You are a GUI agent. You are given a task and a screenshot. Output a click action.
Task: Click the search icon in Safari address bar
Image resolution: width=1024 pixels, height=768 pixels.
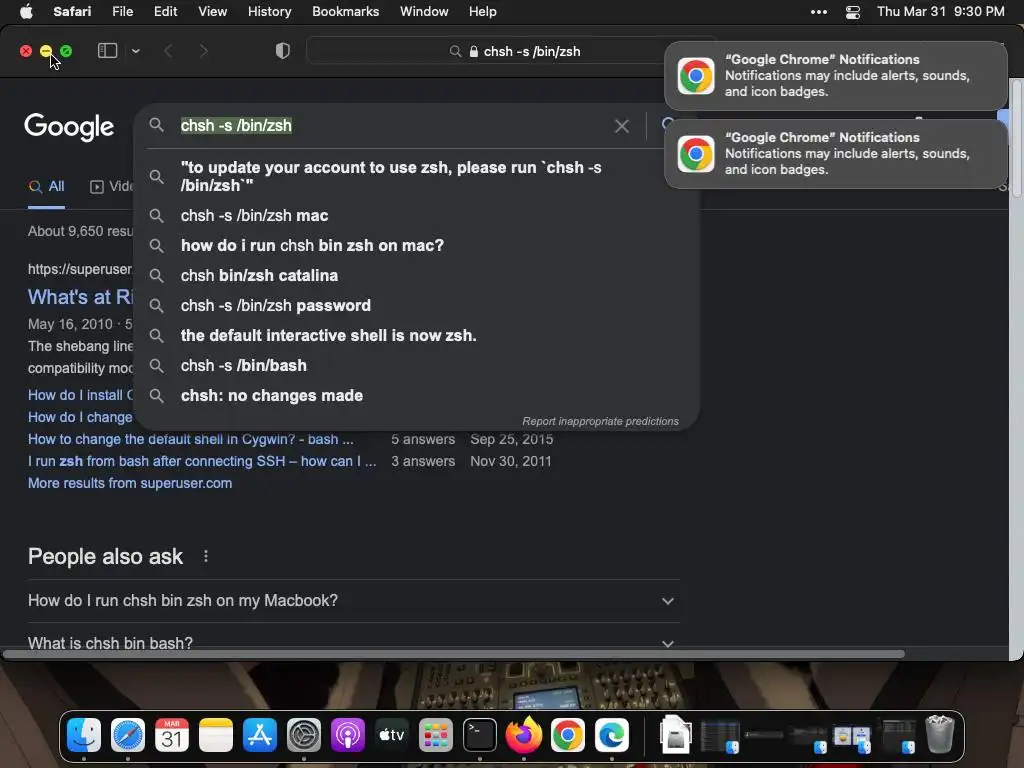point(455,52)
